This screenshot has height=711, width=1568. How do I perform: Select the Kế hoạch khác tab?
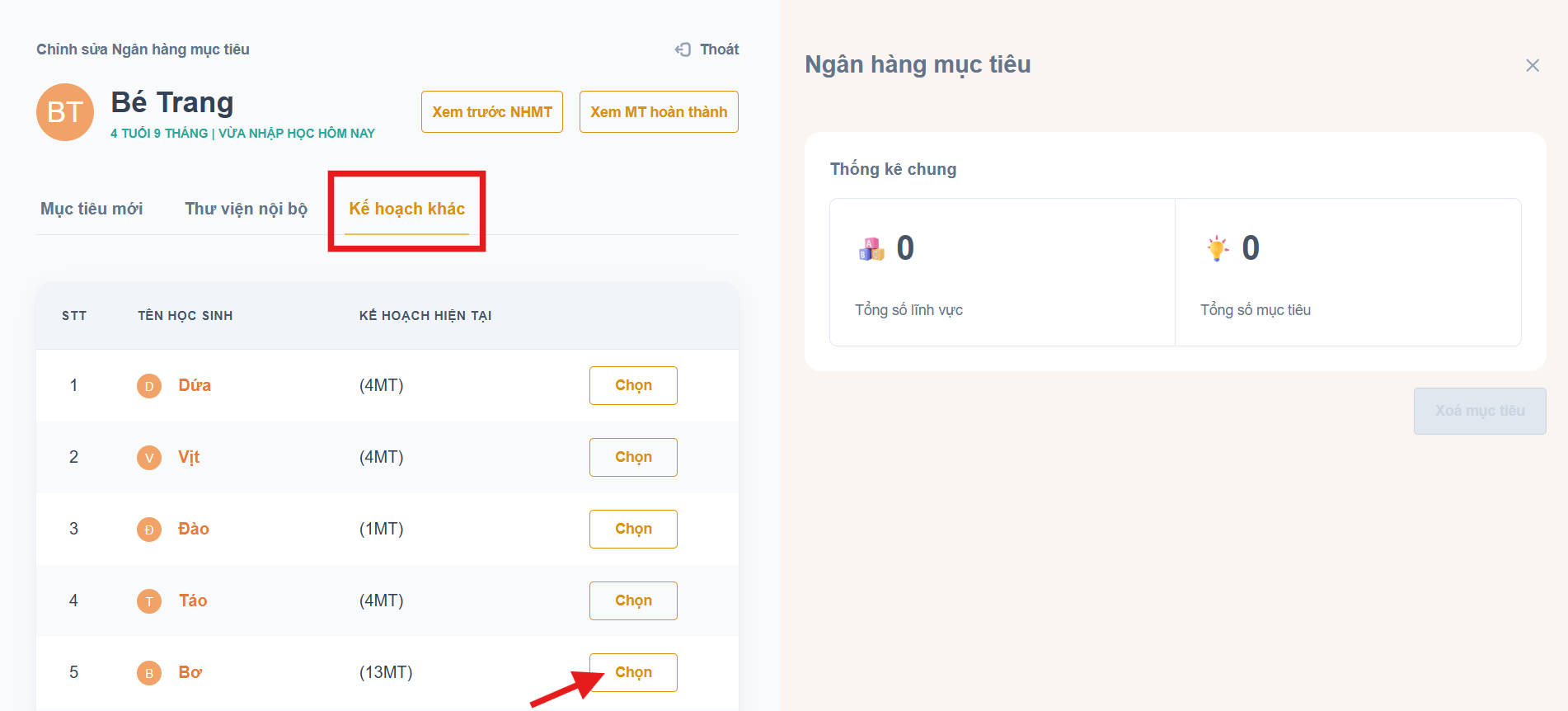coord(406,209)
